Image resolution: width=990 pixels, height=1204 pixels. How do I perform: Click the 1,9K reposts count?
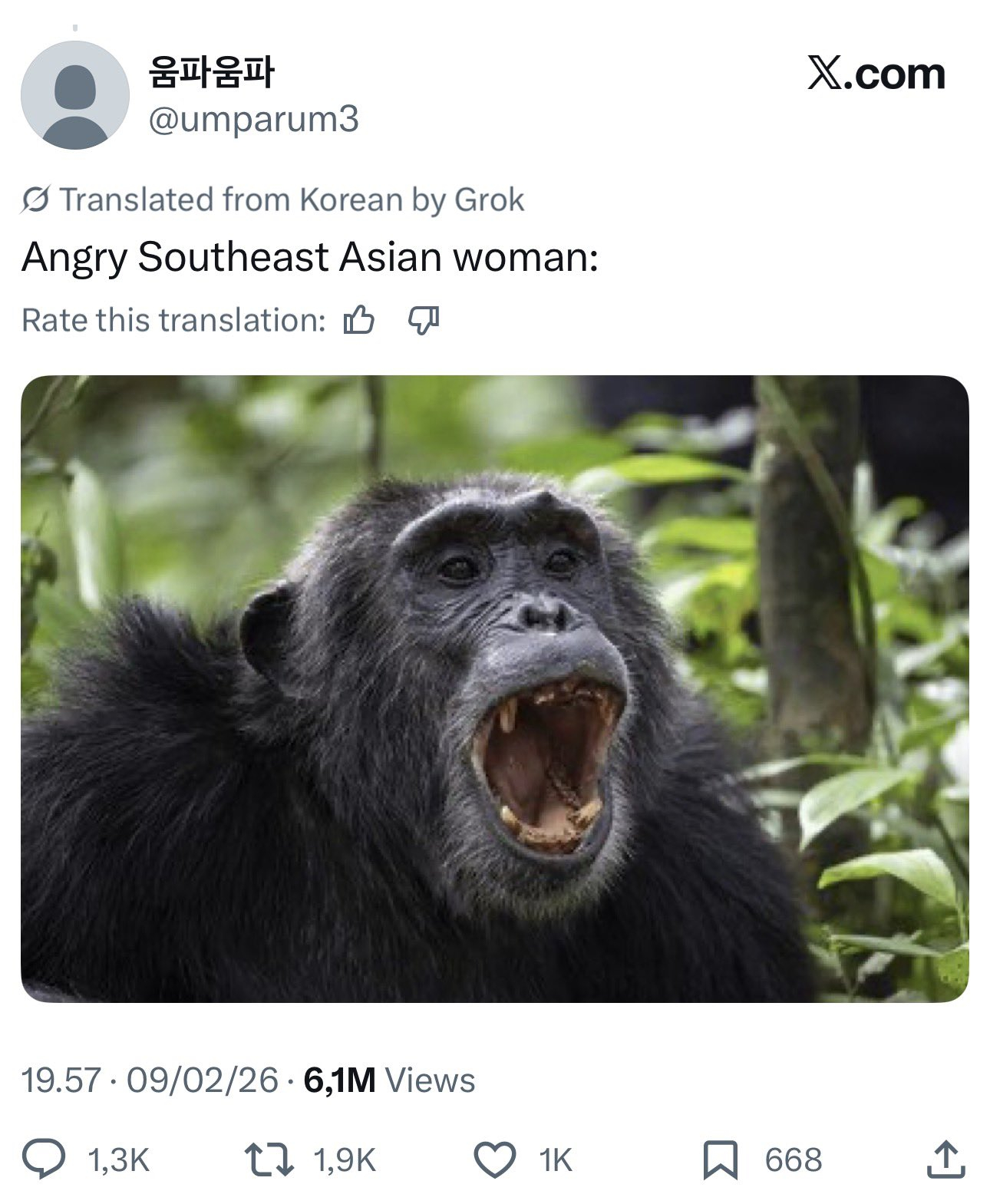click(345, 1159)
